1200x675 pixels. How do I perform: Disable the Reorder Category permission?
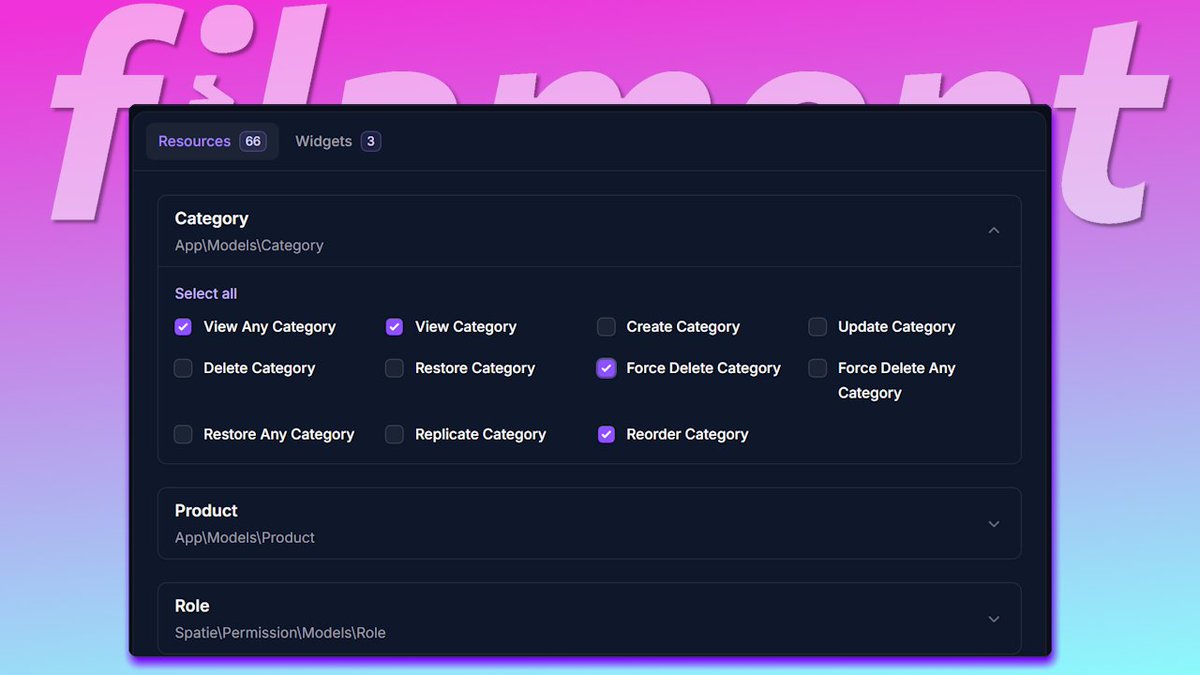point(606,434)
